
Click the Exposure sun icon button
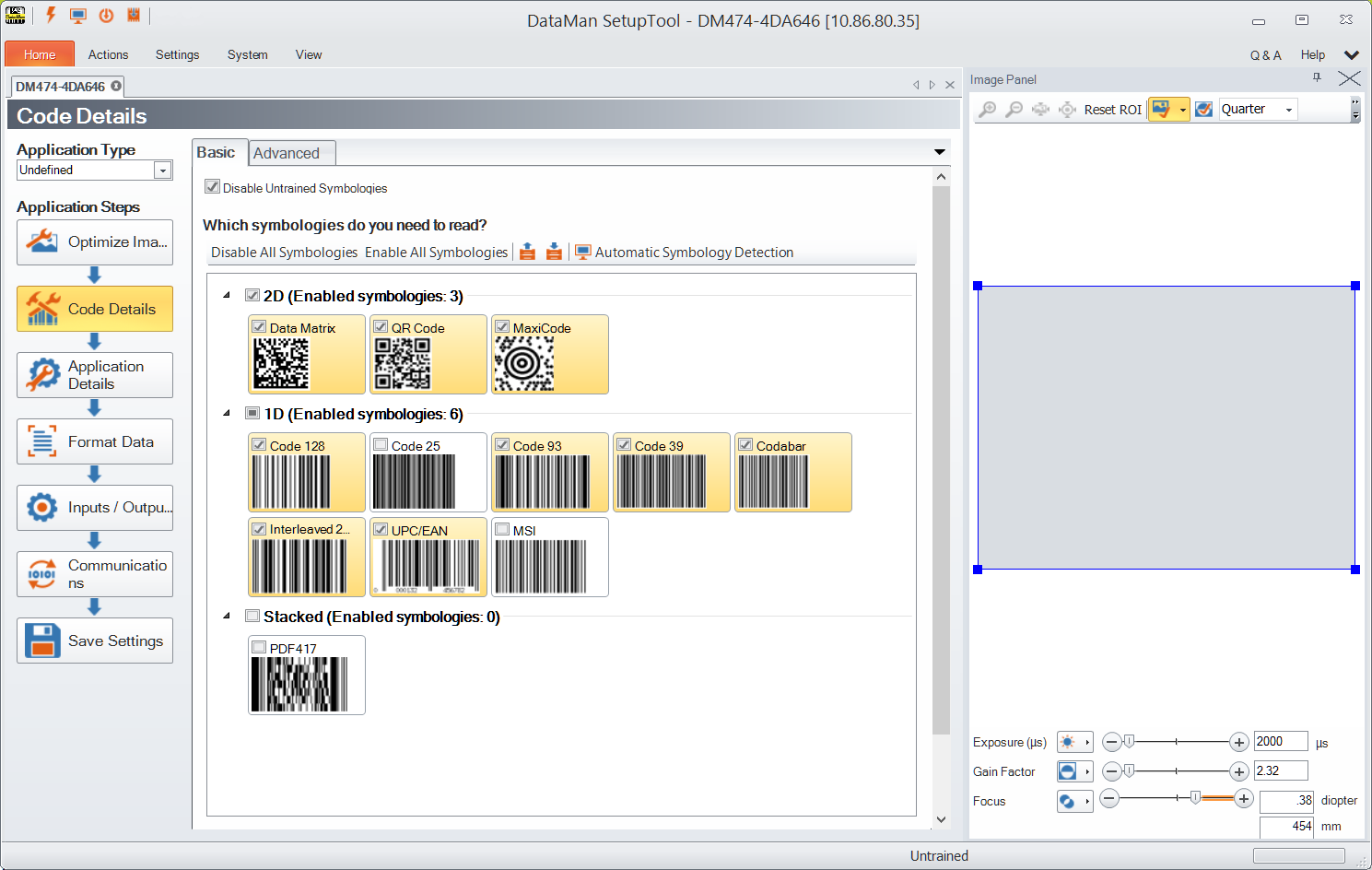1068,742
